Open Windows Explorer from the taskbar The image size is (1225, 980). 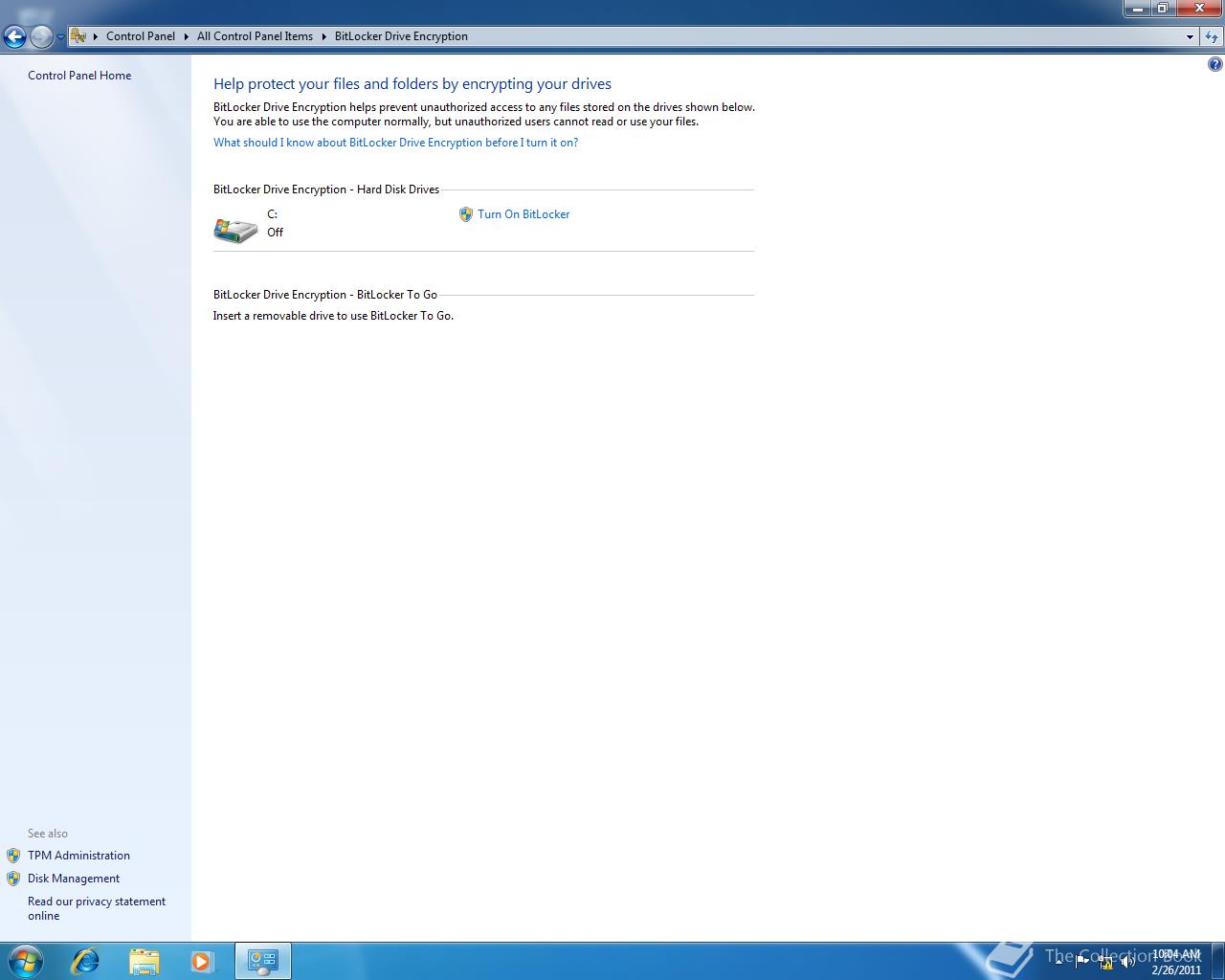(144, 960)
